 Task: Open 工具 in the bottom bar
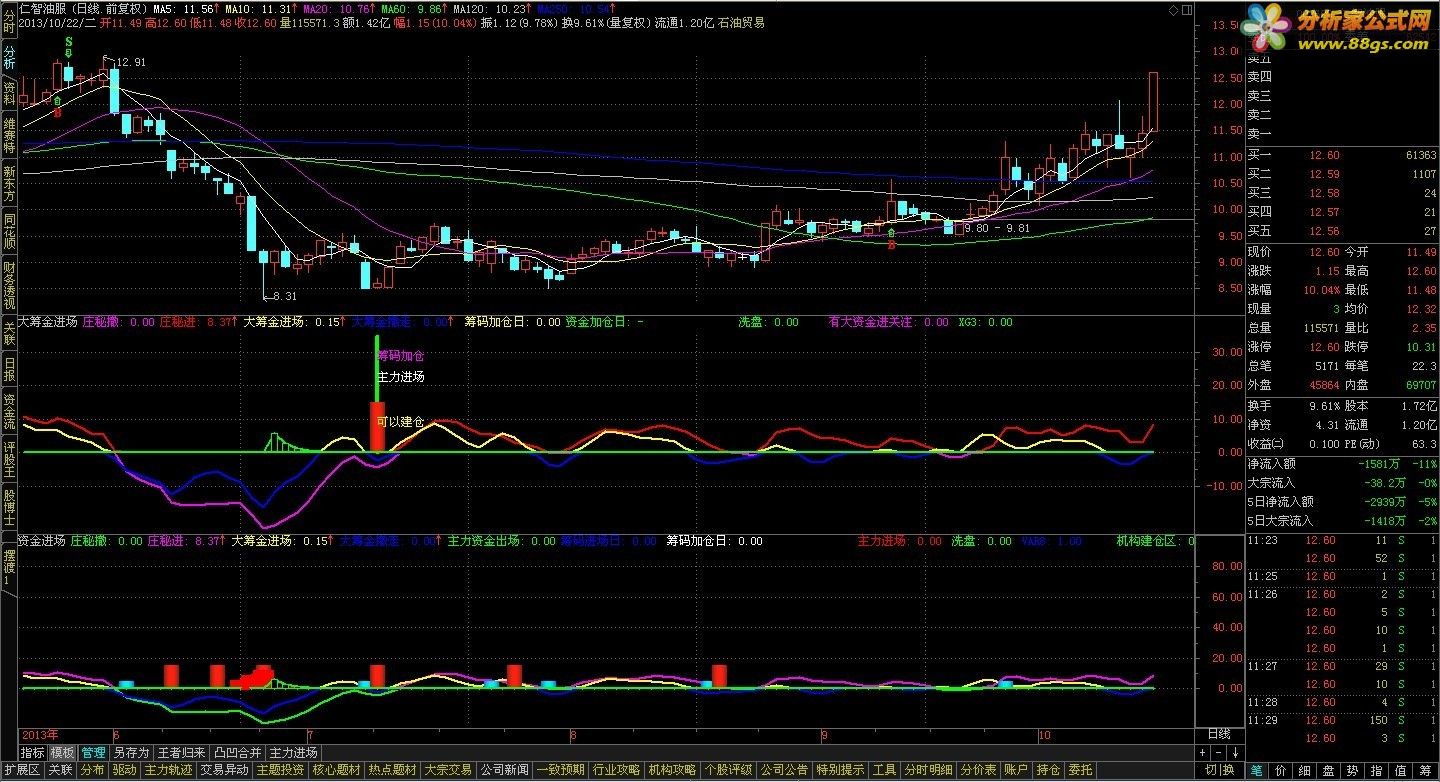884,770
